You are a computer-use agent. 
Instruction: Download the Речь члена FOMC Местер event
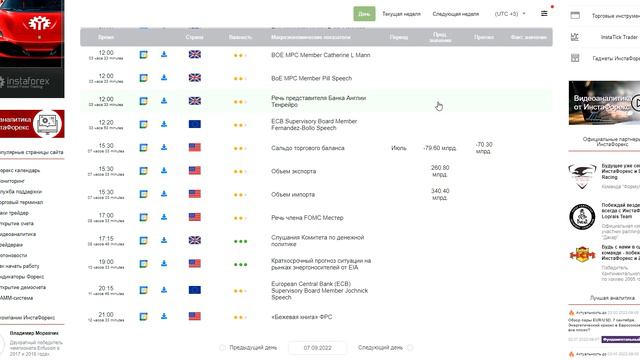click(164, 217)
